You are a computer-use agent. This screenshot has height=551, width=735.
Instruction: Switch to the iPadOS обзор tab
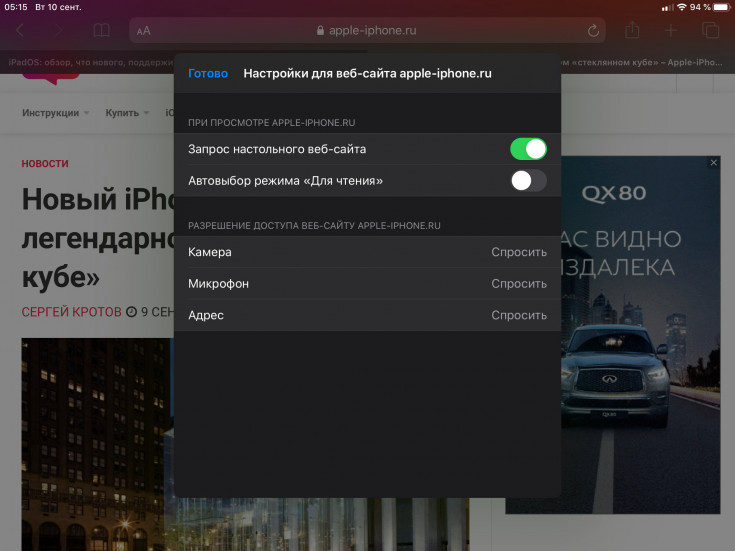90,62
